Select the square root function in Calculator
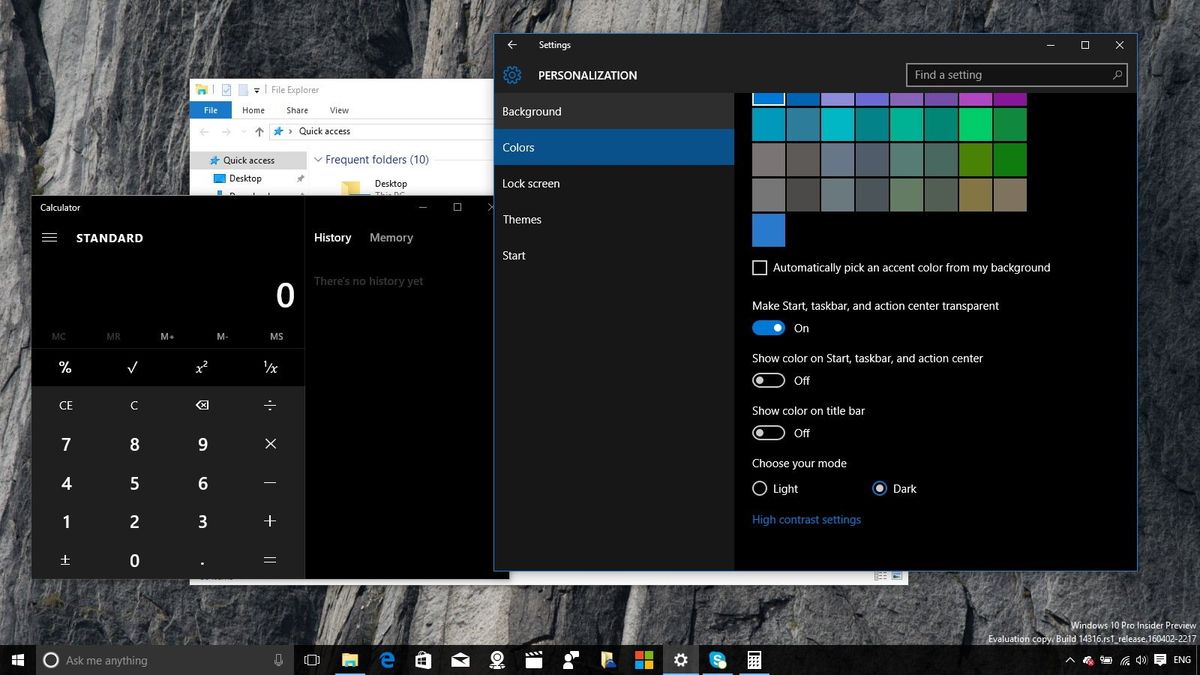1200x675 pixels. tap(133, 367)
